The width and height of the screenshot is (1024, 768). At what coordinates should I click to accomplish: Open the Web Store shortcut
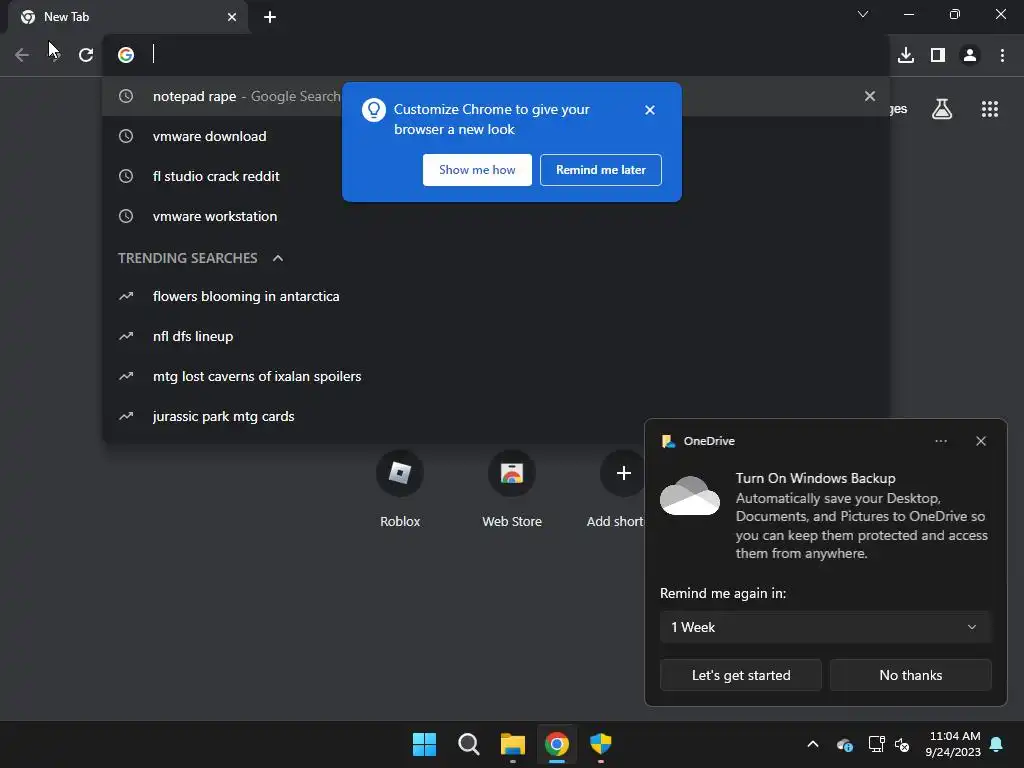point(512,490)
